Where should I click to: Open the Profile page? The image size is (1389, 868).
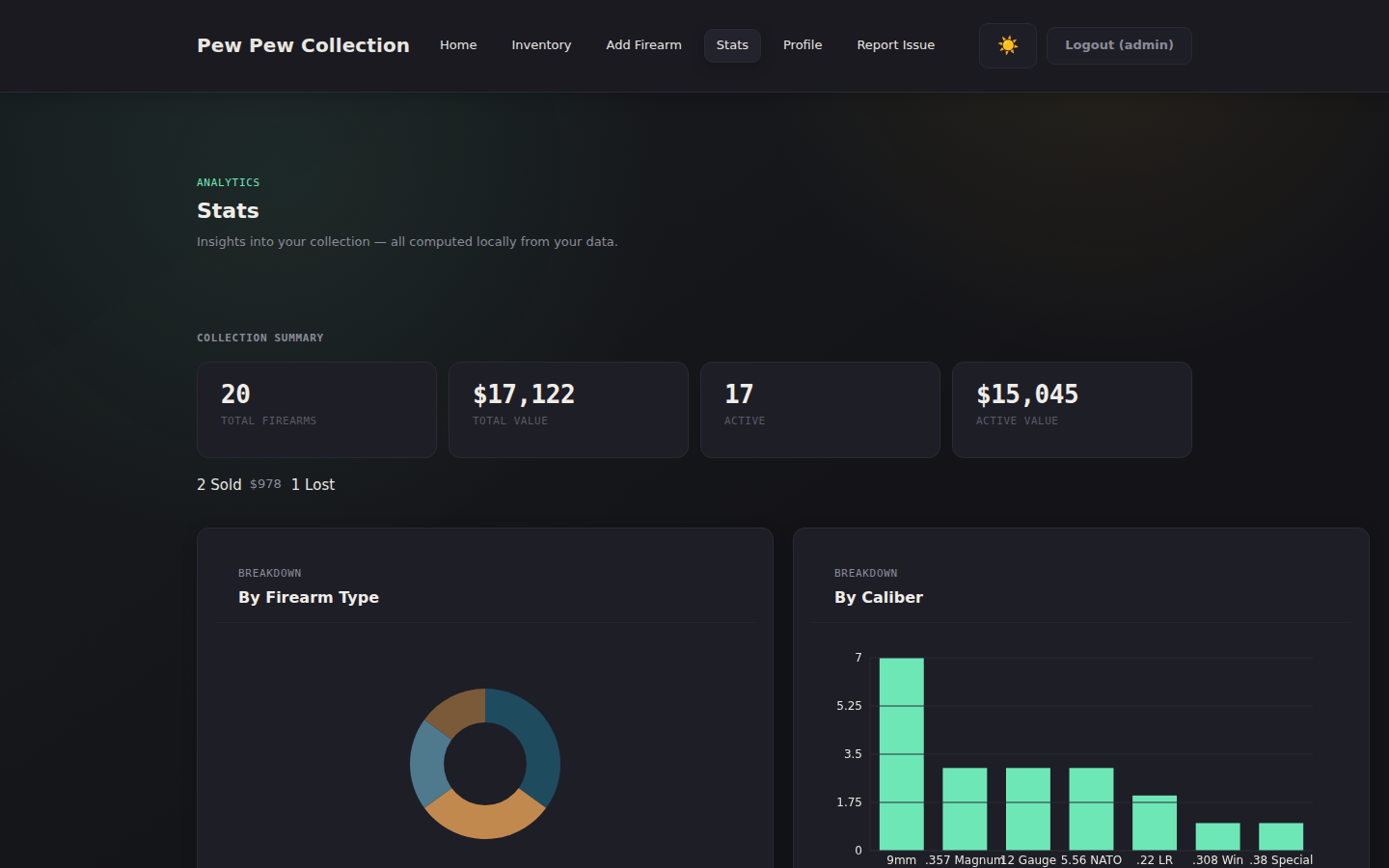point(803,45)
